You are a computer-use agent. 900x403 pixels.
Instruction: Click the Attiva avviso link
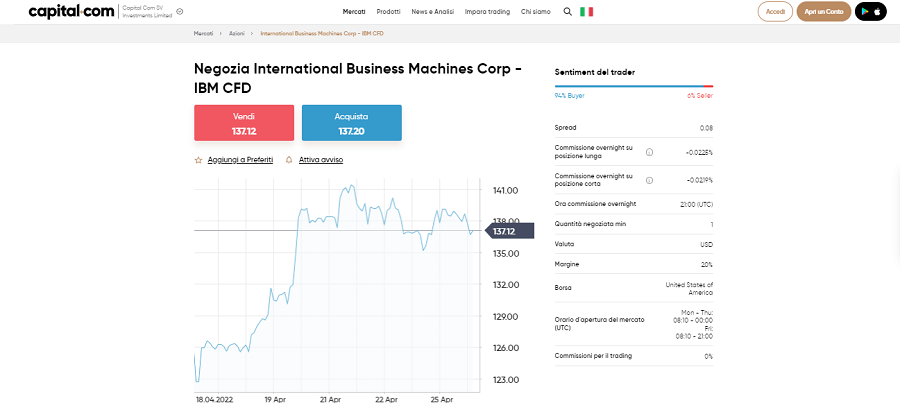[321, 160]
